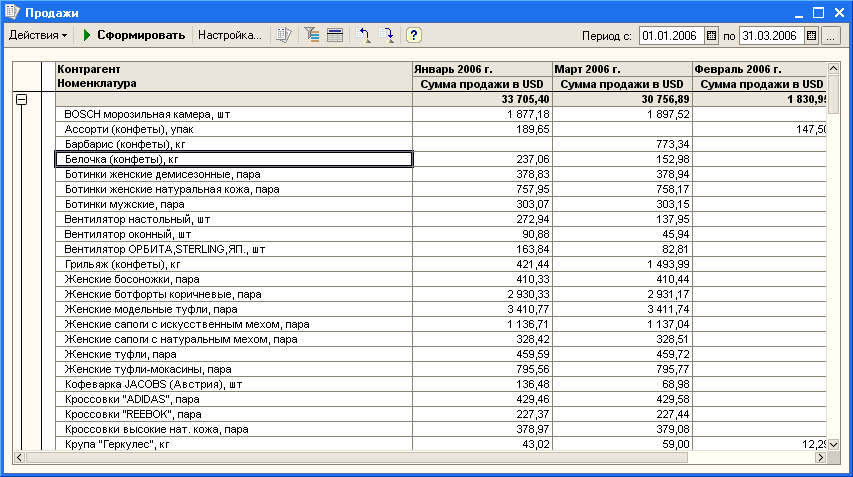This screenshot has height=477, width=853.
Task: Click March value 1 493,99
Action: pyautogui.click(x=622, y=264)
